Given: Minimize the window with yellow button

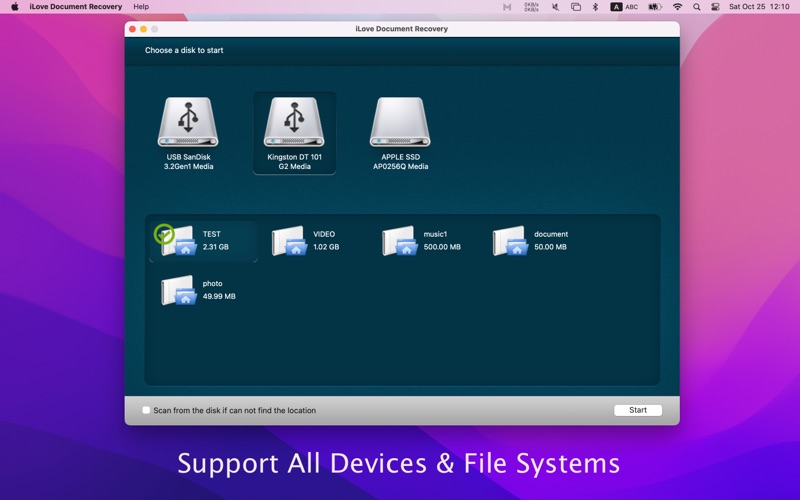Looking at the screenshot, I should (x=143, y=29).
